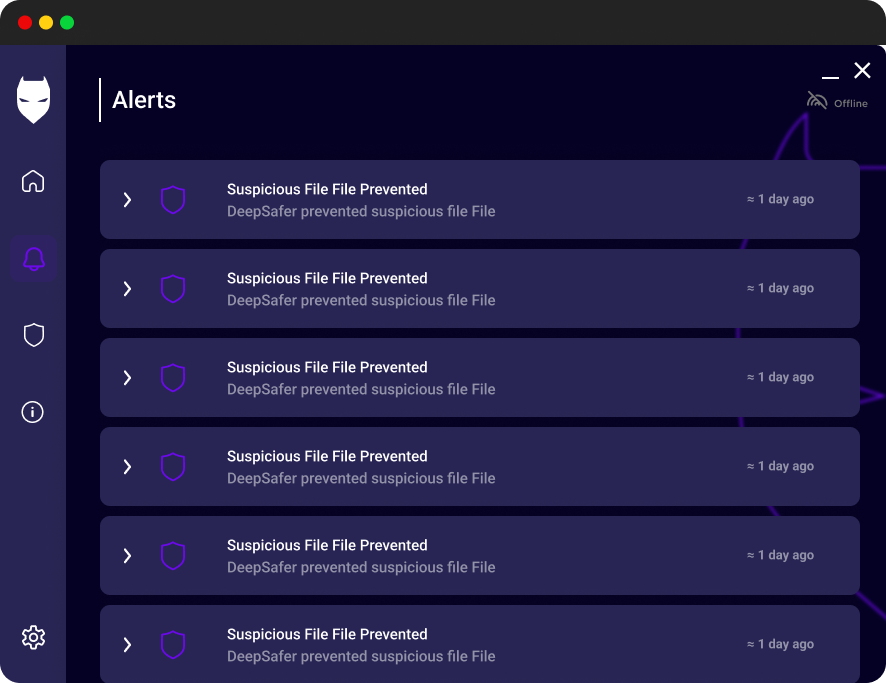Minimize the DeepSafer window using dash button
The width and height of the screenshot is (886, 683).
tap(830, 76)
